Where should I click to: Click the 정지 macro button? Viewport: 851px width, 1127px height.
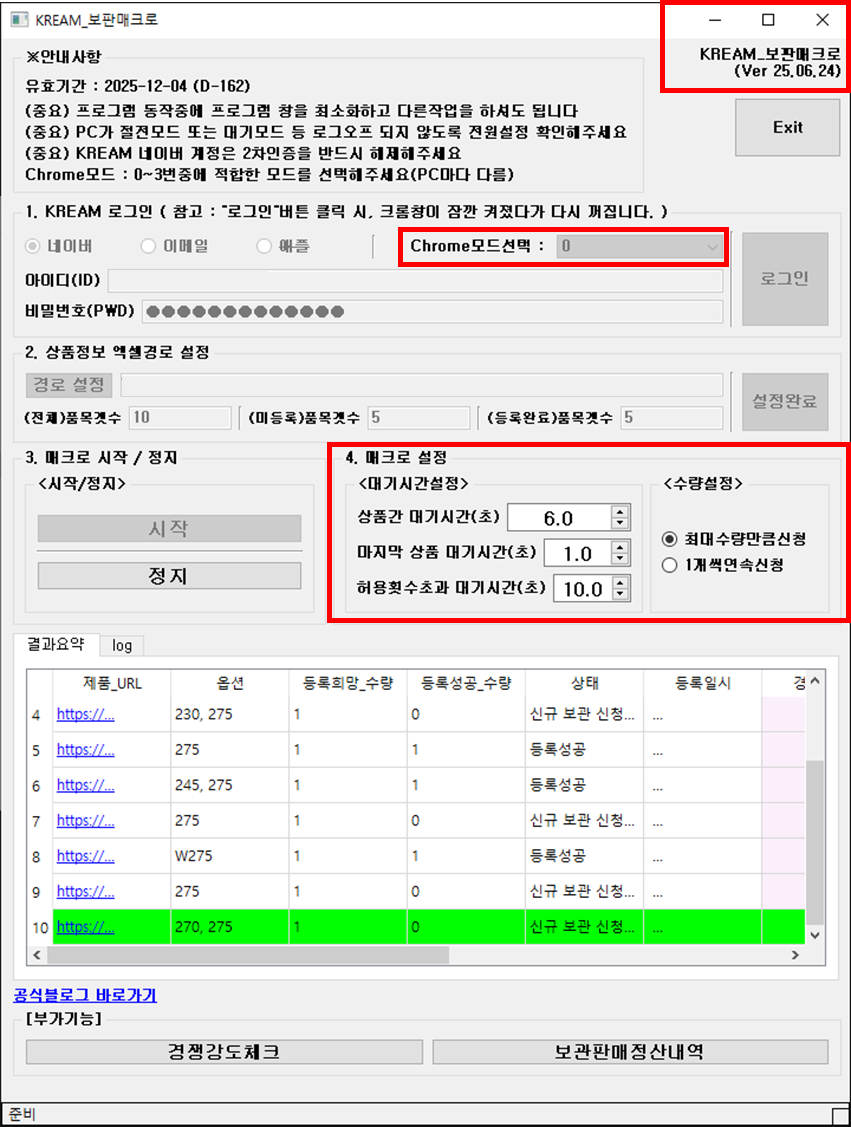pyautogui.click(x=169, y=576)
